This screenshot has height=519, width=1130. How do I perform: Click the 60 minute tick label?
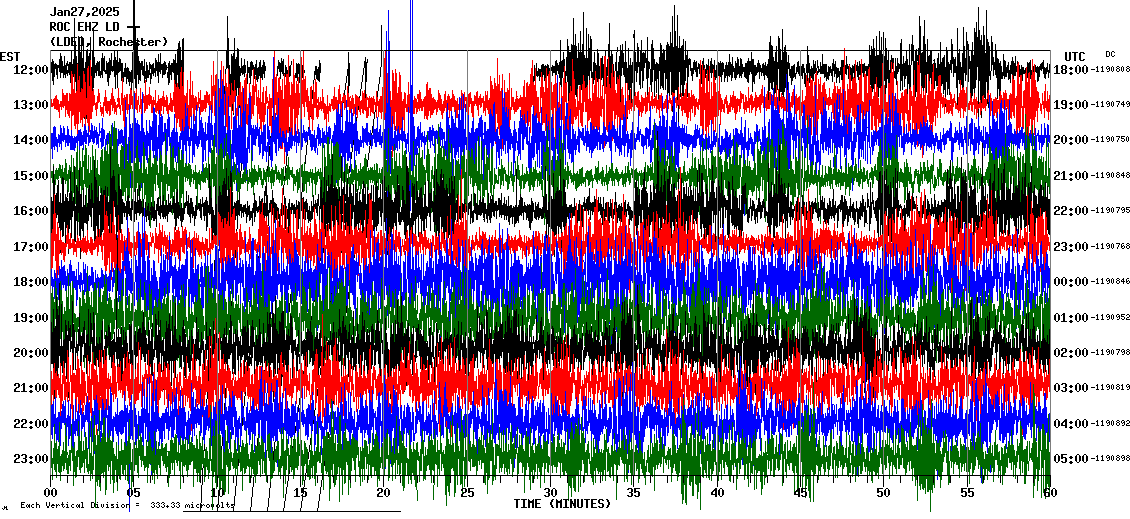[1049, 493]
